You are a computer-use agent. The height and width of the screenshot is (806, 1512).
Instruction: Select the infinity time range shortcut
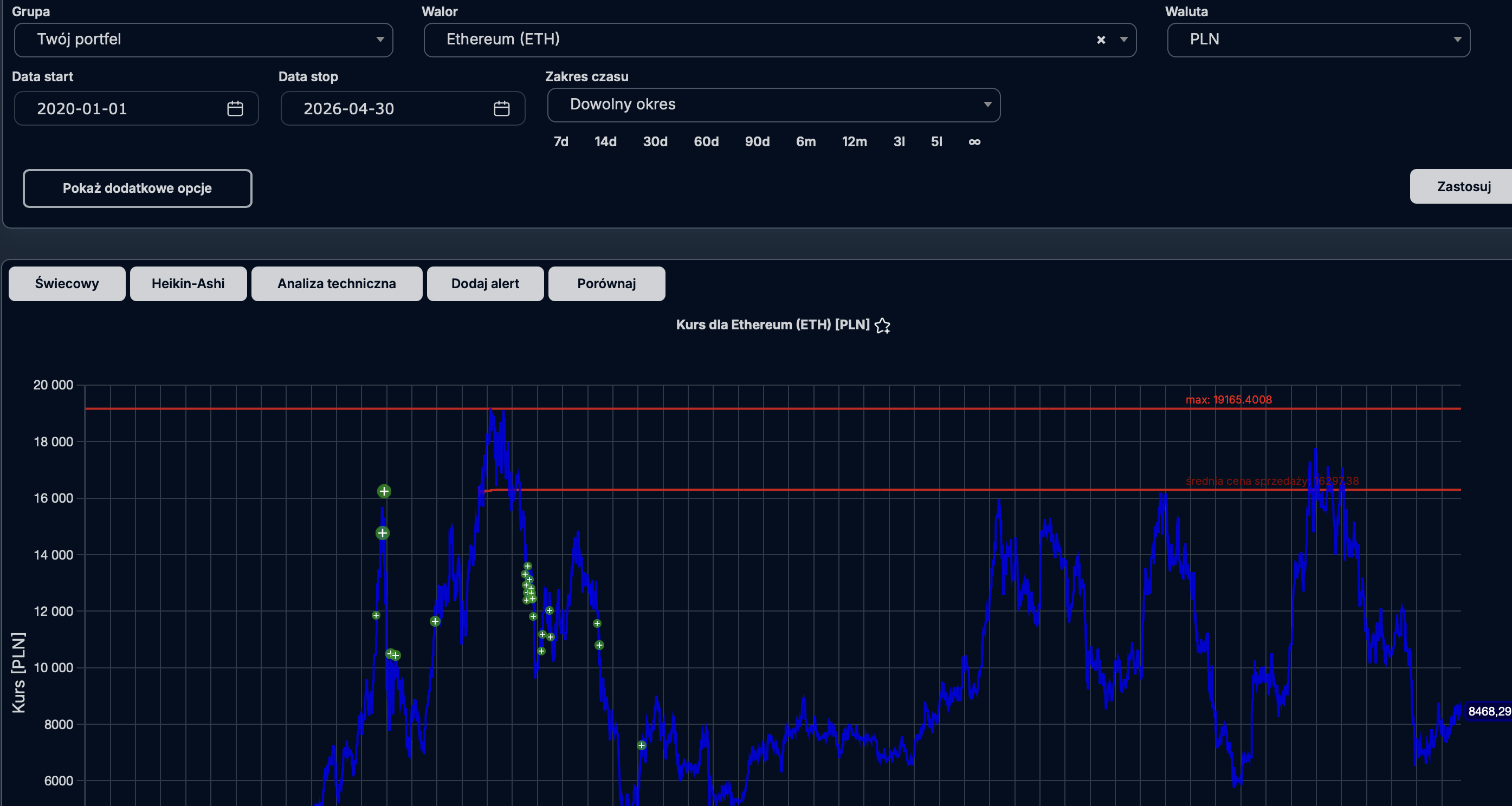tap(974, 142)
